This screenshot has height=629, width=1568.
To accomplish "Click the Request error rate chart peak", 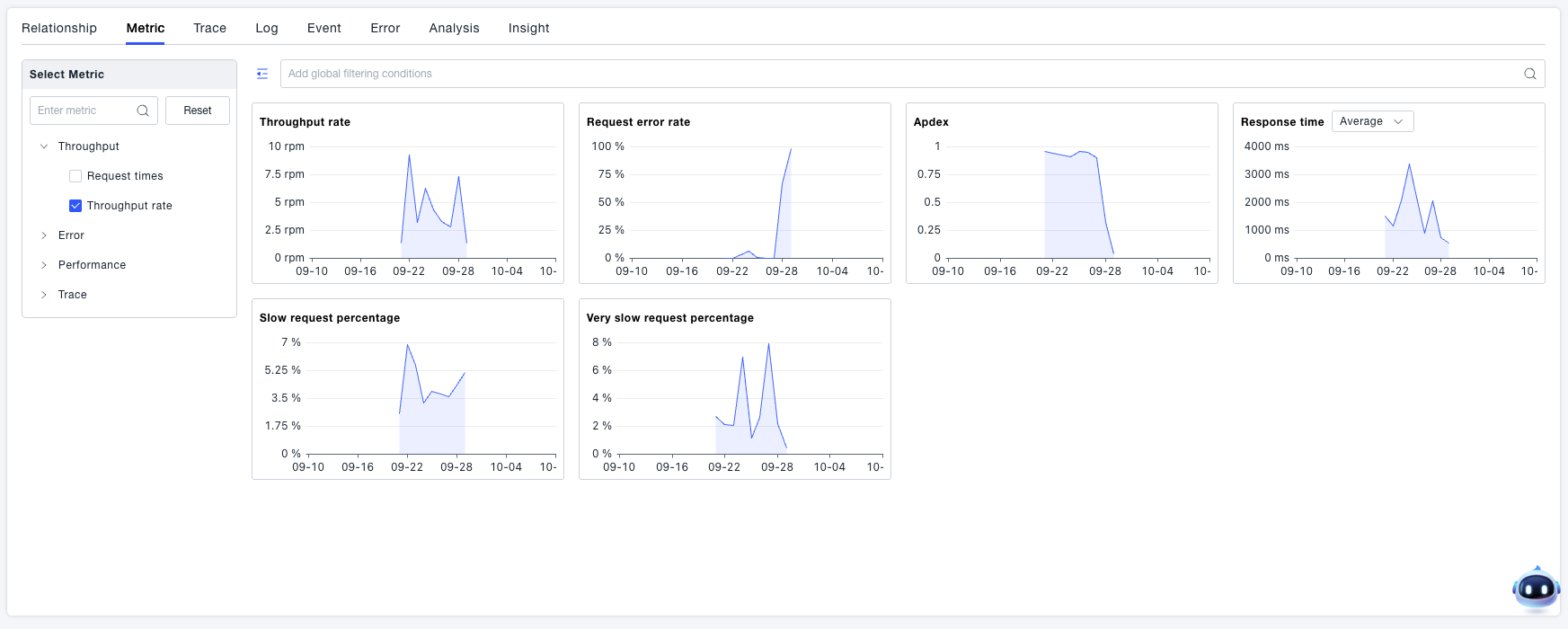I will 791,149.
